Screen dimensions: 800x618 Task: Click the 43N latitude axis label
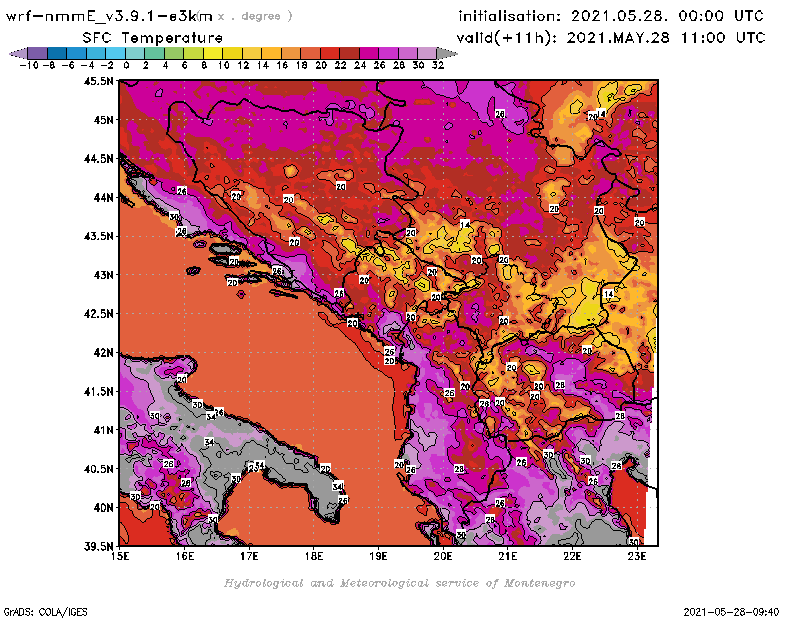(x=103, y=275)
